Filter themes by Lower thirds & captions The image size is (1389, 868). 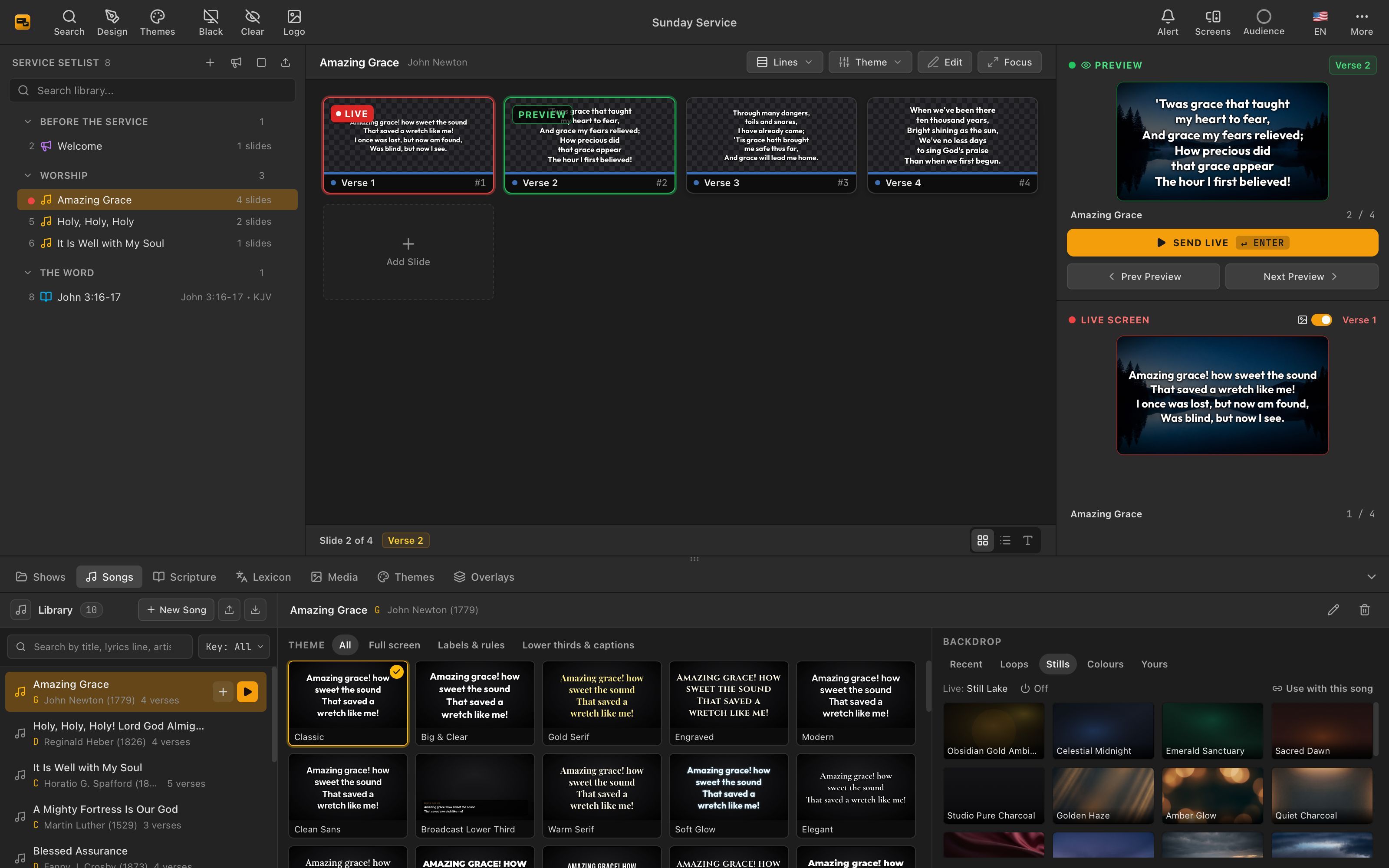[578, 645]
